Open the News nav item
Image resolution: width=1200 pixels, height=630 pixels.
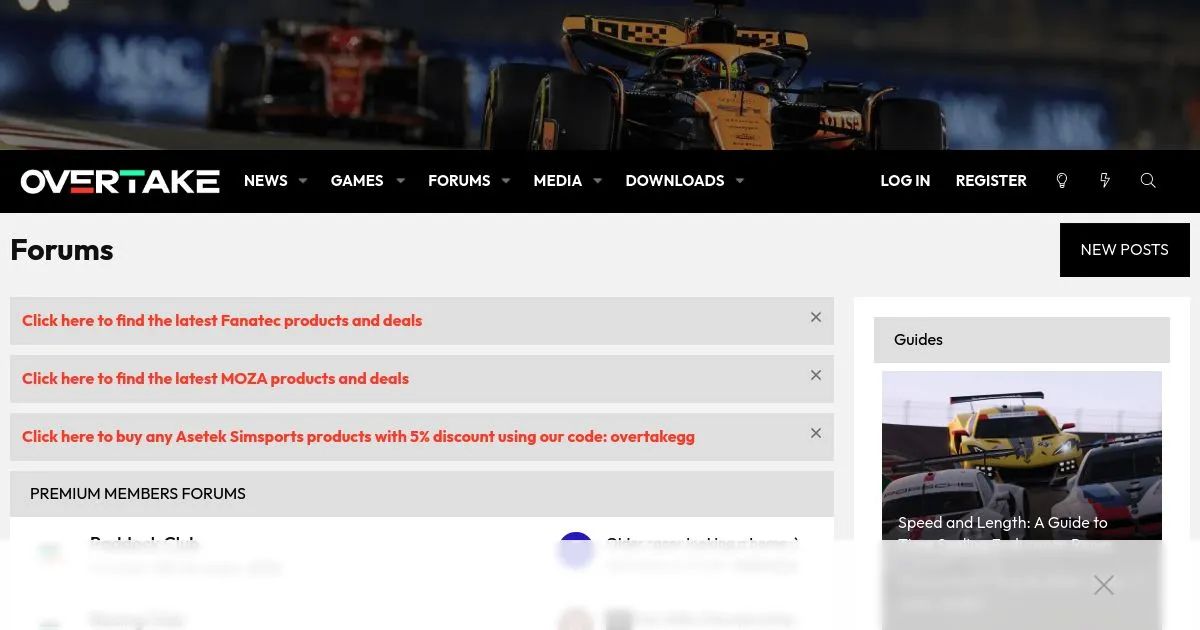click(x=266, y=181)
